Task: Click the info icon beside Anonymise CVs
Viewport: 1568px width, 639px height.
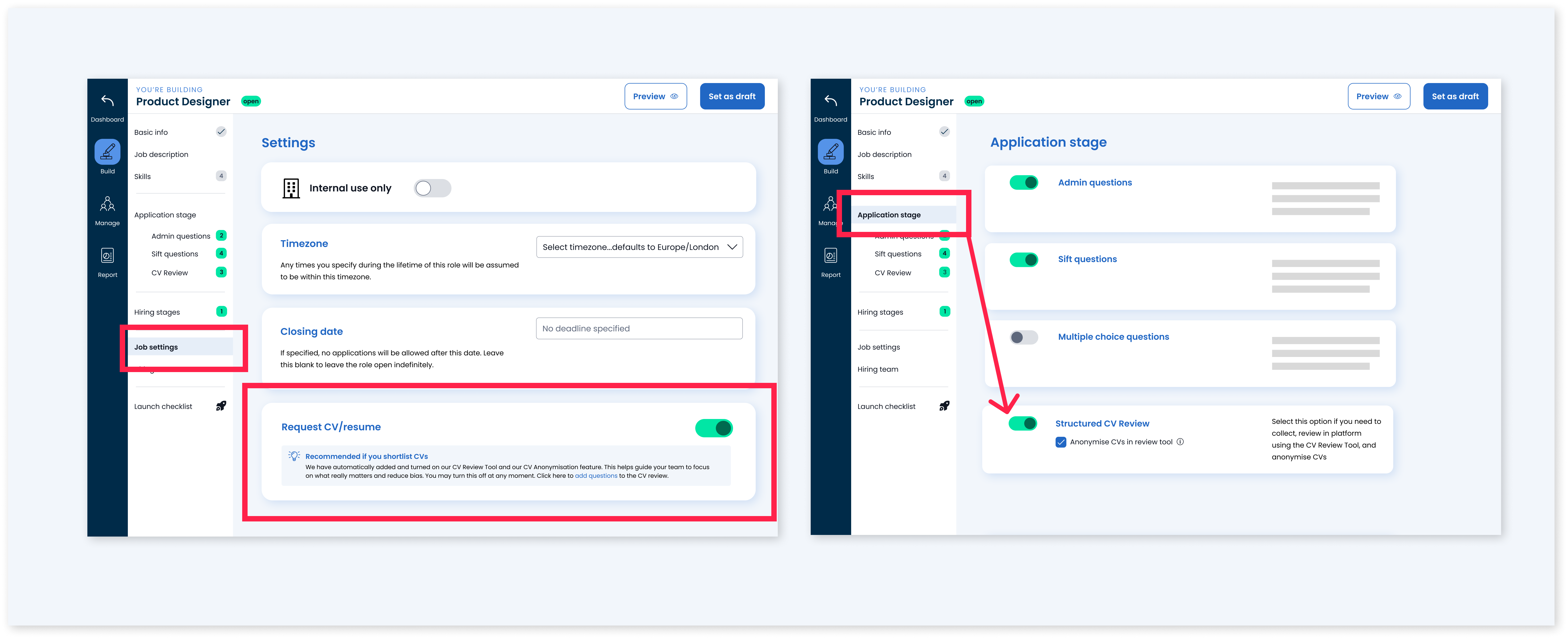Action: (x=1180, y=442)
